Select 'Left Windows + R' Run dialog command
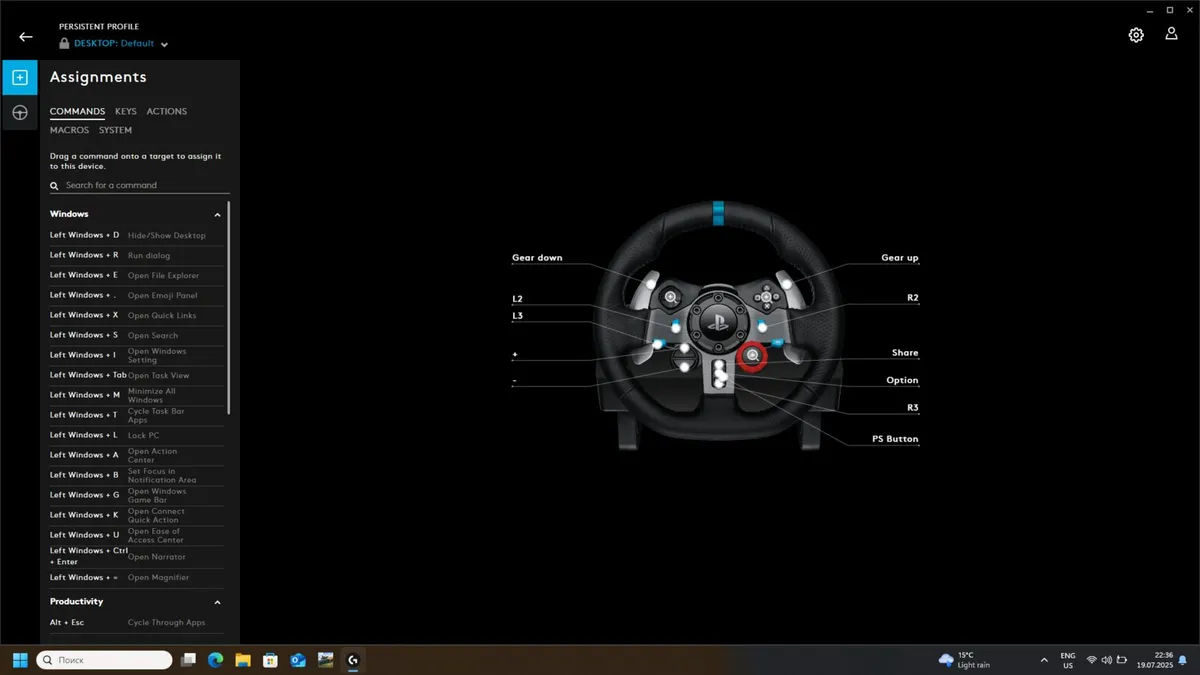Image resolution: width=1200 pixels, height=675 pixels. pos(137,255)
